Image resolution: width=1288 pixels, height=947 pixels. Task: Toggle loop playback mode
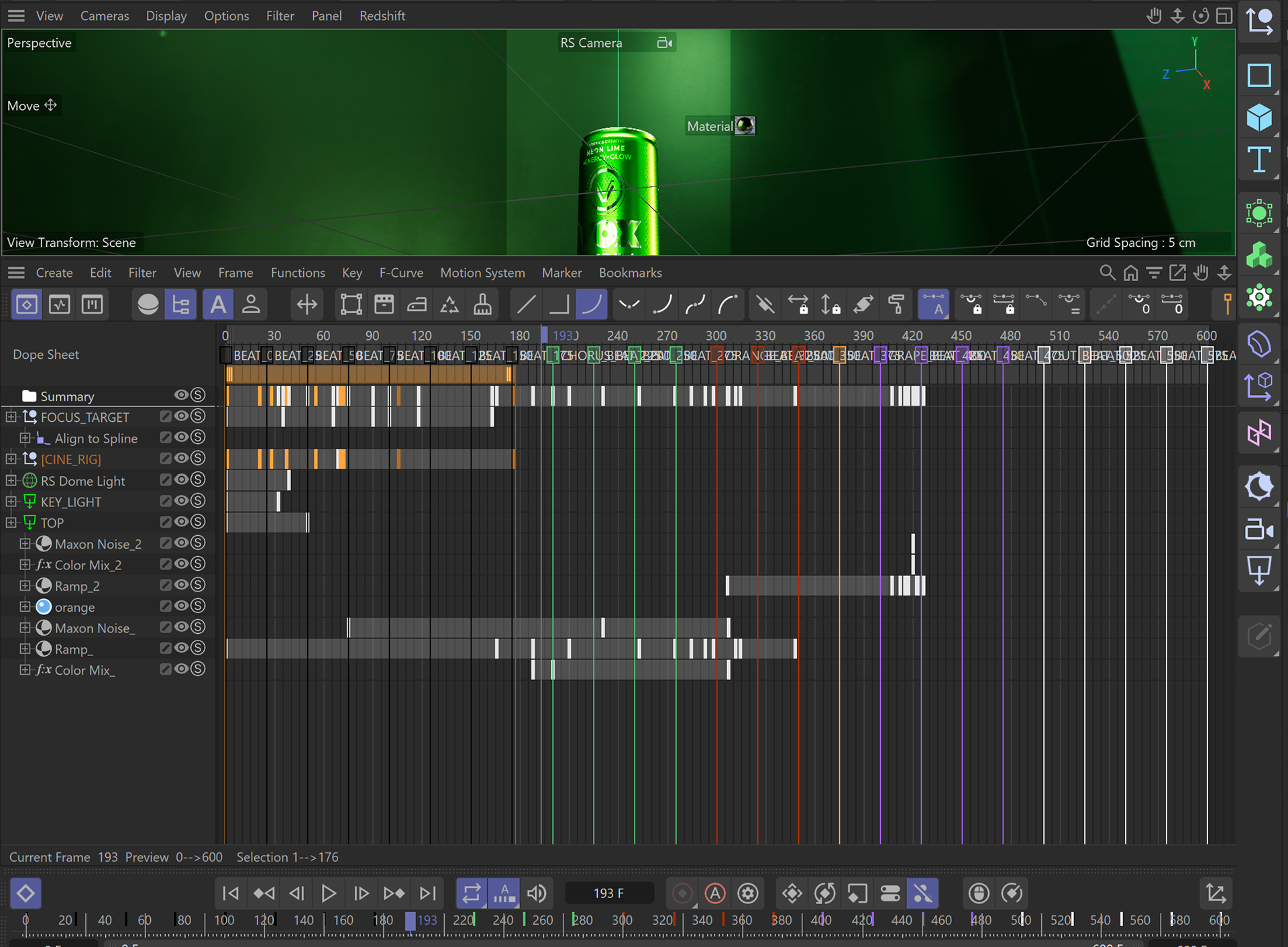472,893
